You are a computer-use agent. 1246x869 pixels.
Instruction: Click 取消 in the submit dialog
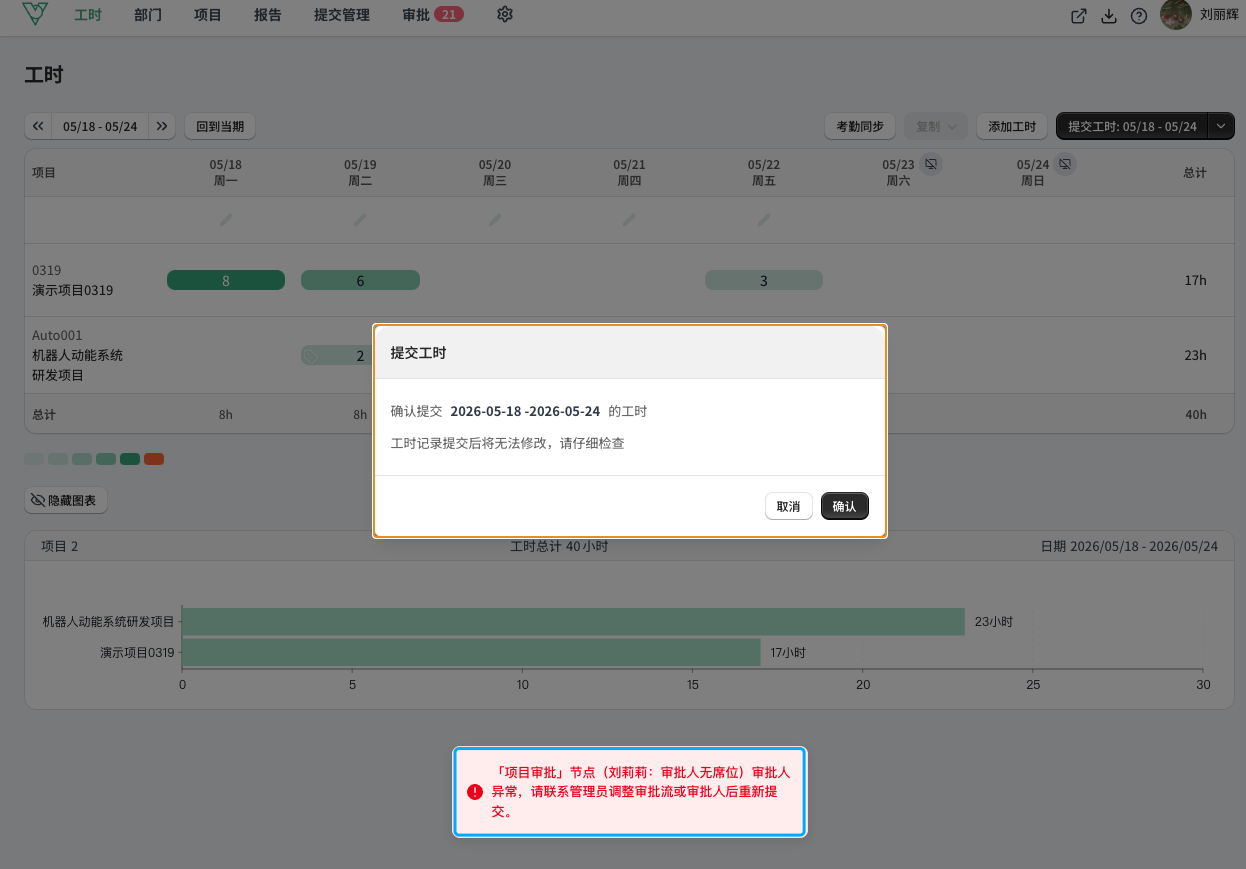tap(789, 506)
